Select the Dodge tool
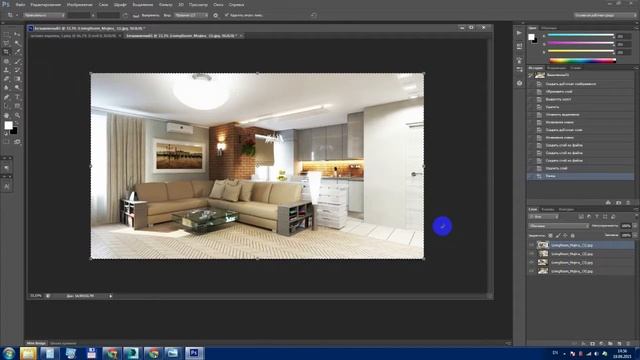Viewport: 640px width, 360px height. coord(17,88)
